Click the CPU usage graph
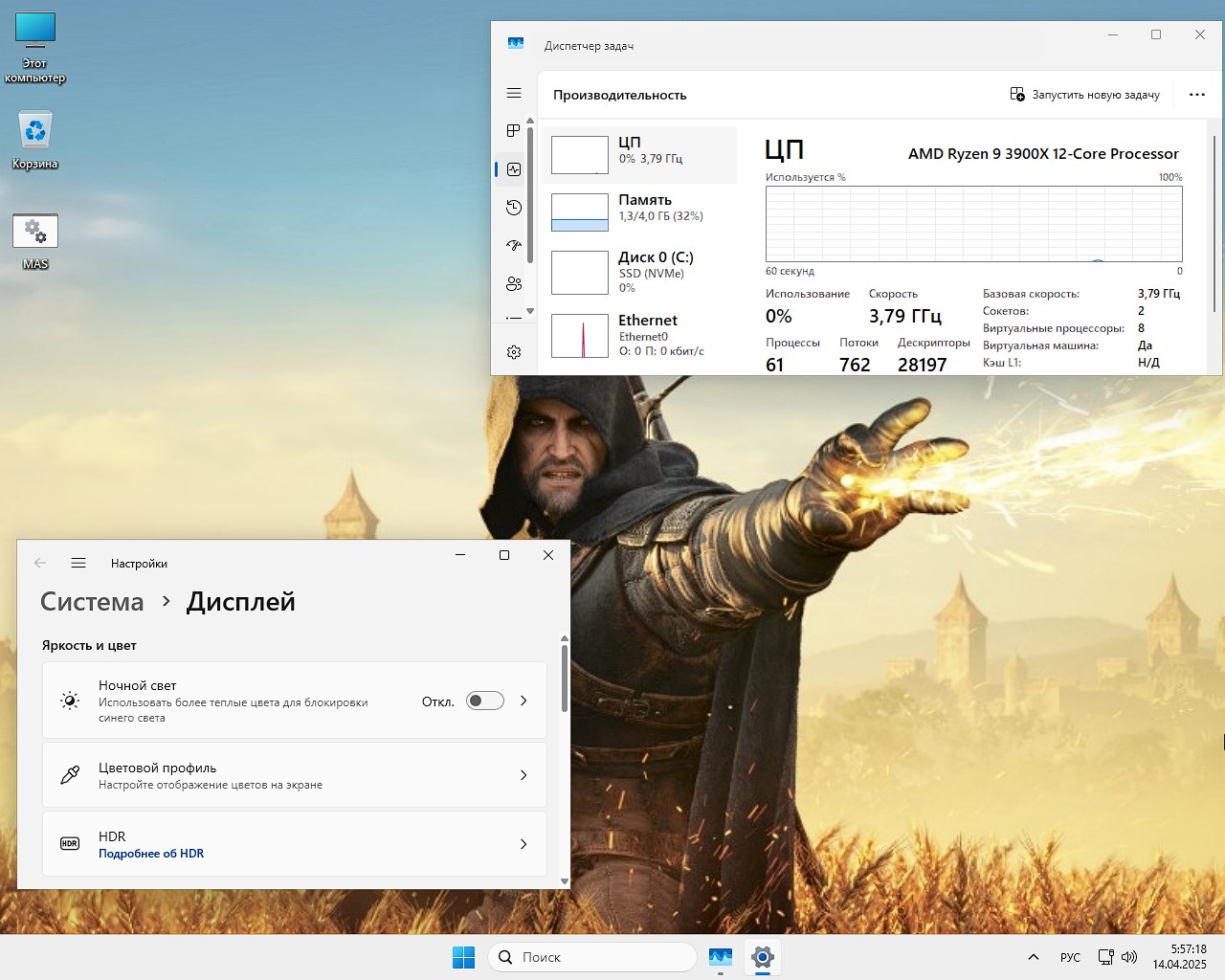Viewport: 1225px width, 980px height. point(973,224)
